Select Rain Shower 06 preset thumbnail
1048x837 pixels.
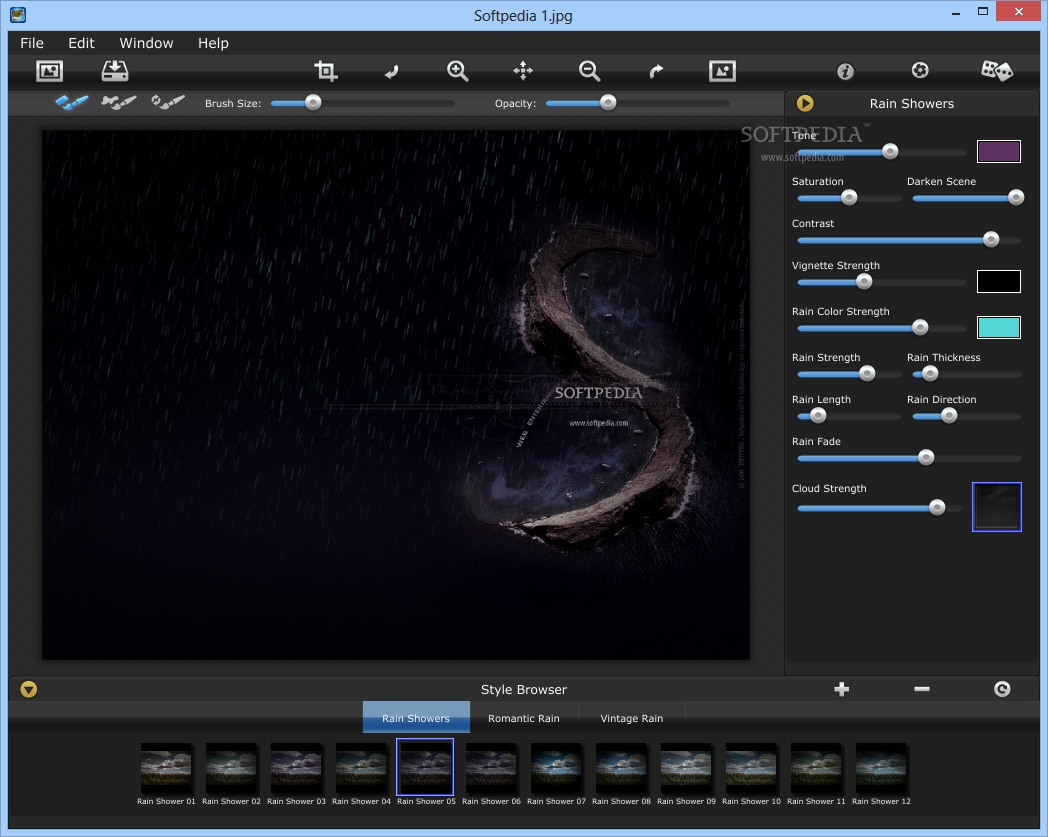point(491,767)
